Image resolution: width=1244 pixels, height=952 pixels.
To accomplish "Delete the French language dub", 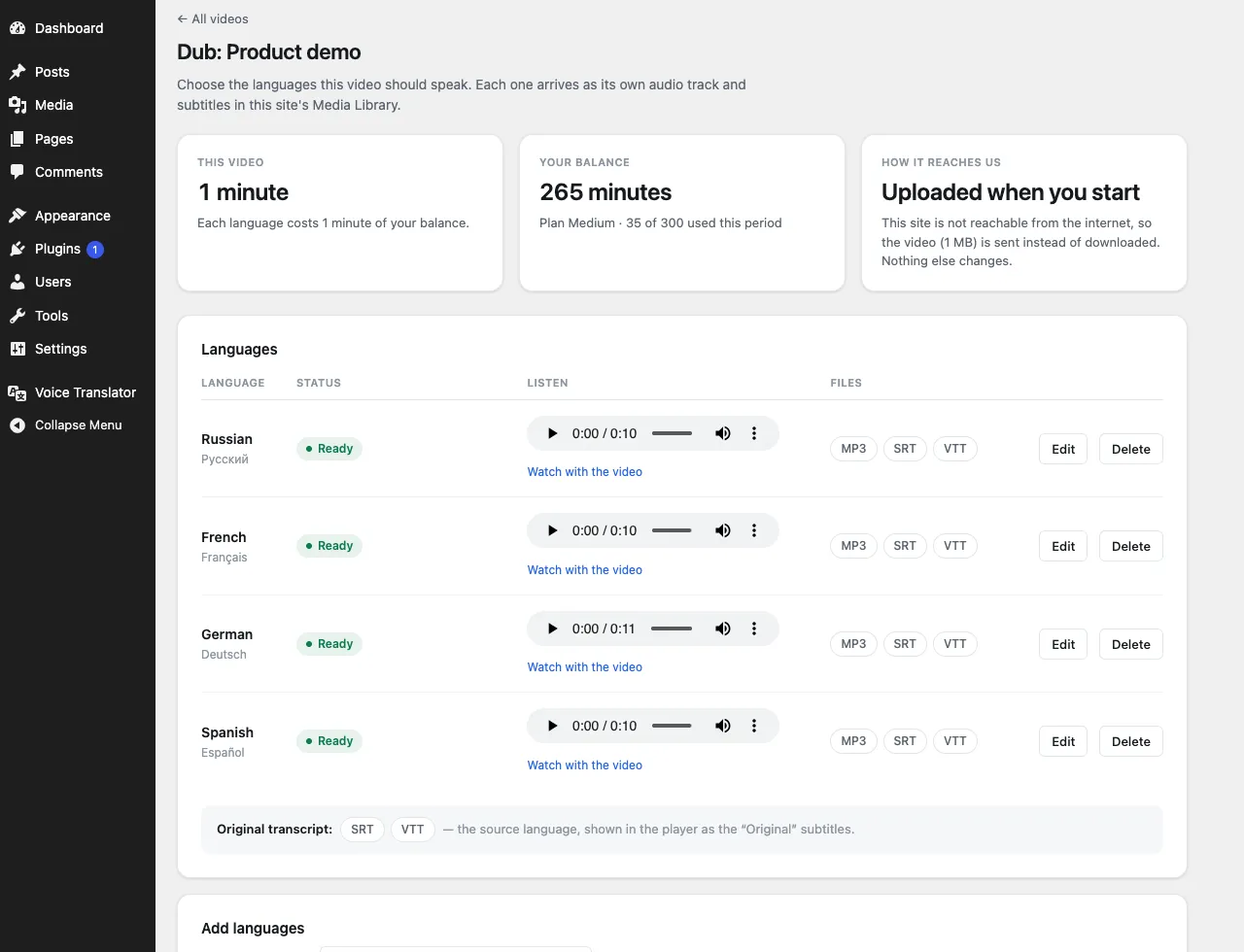I will [x=1131, y=546].
